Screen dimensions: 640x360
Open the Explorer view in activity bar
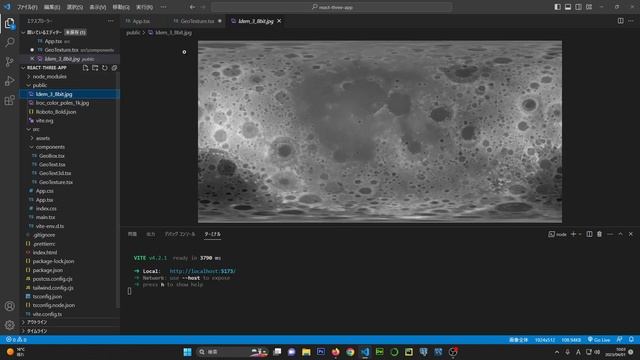(x=9, y=23)
